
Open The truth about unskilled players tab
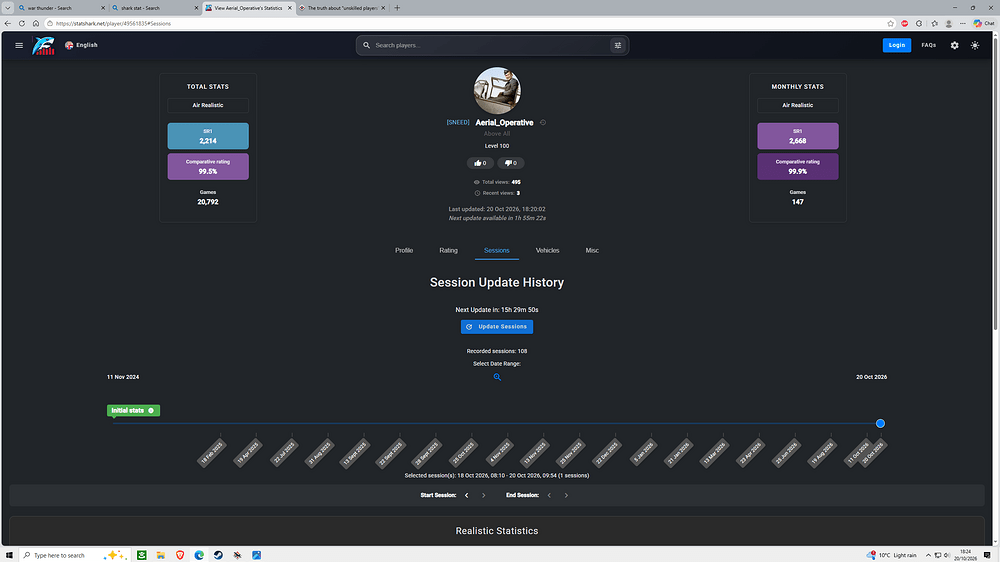tap(342, 8)
